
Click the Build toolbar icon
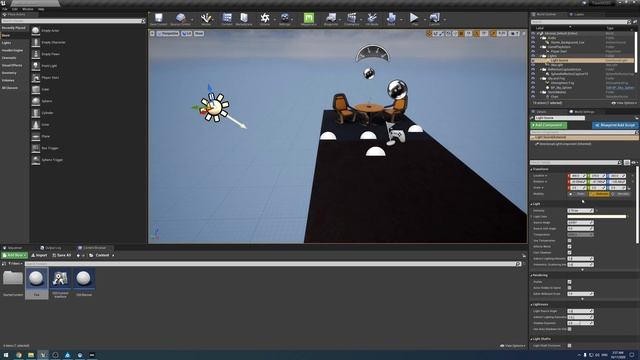391,18
